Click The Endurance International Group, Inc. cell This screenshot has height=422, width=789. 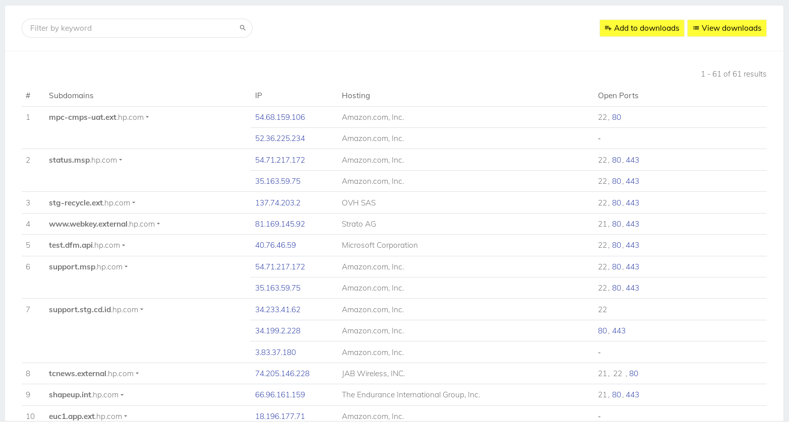pos(411,395)
